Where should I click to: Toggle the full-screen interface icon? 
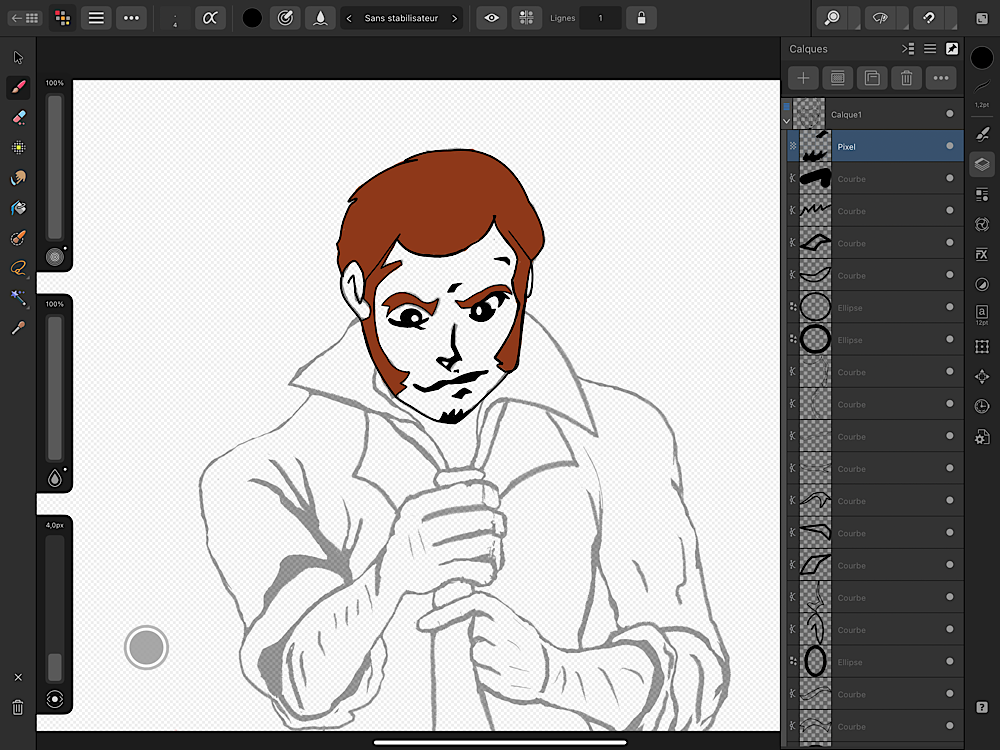[x=982, y=18]
